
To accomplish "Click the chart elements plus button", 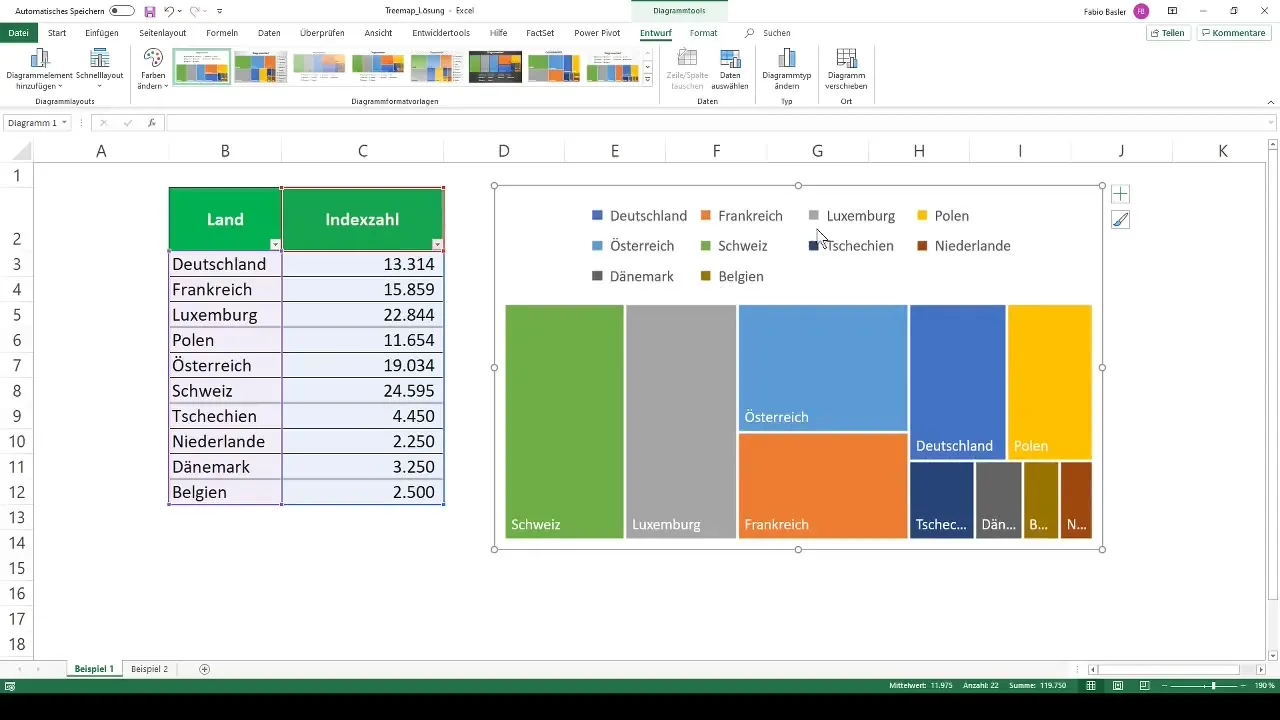I will coord(1120,194).
